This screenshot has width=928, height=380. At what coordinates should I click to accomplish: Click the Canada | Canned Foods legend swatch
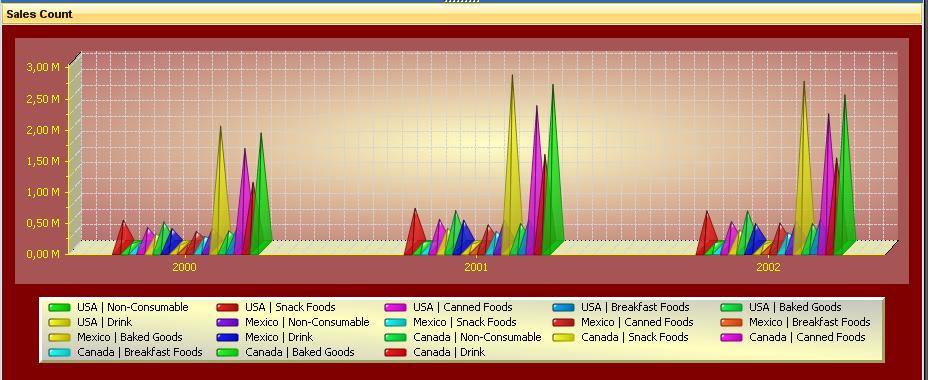tap(732, 337)
